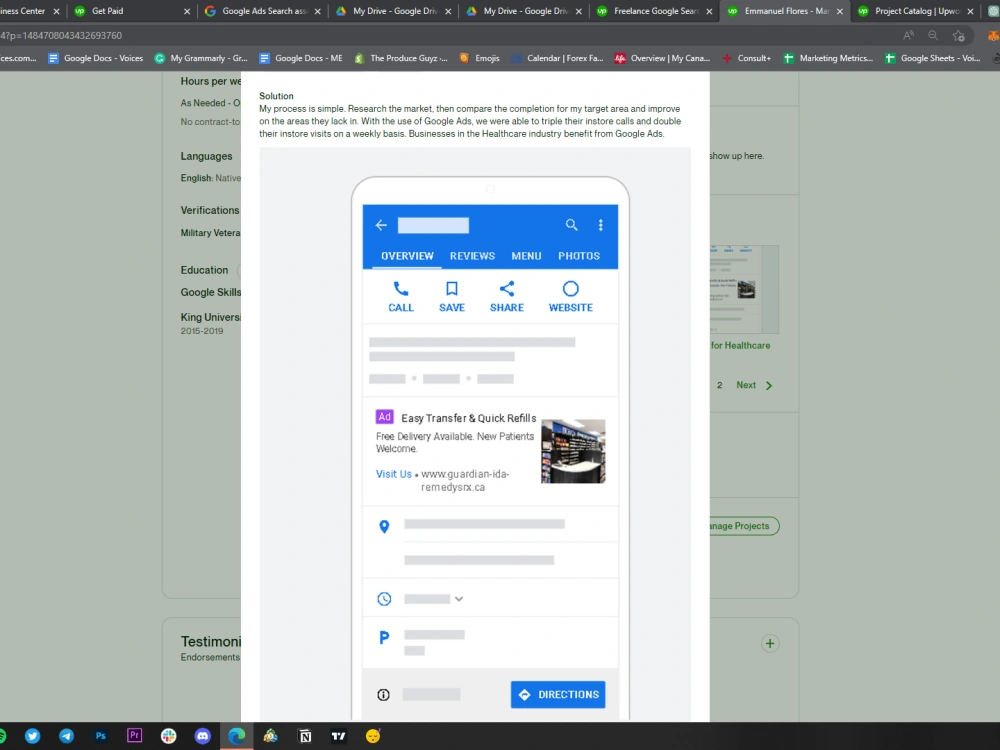This screenshot has height=750, width=1000.
Task: Click the browser address bar URL
Action: (61, 36)
